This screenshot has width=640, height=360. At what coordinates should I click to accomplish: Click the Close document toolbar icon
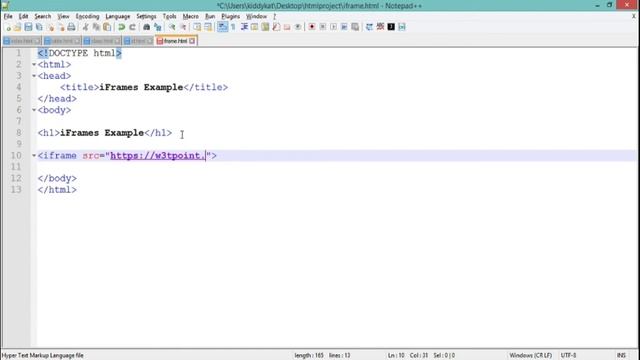click(x=50, y=27)
